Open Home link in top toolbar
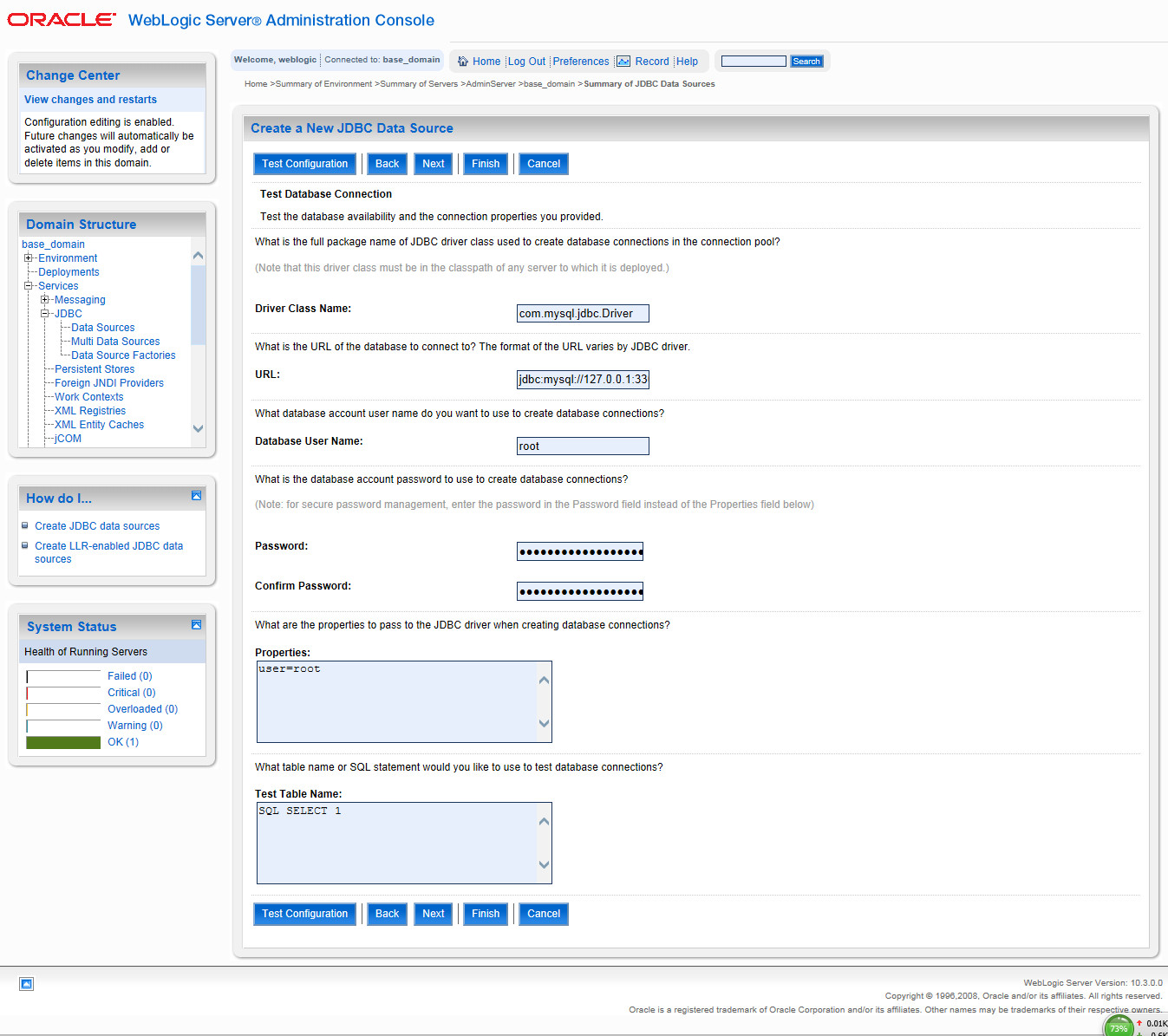The height and width of the screenshot is (1036, 1168). coord(486,62)
